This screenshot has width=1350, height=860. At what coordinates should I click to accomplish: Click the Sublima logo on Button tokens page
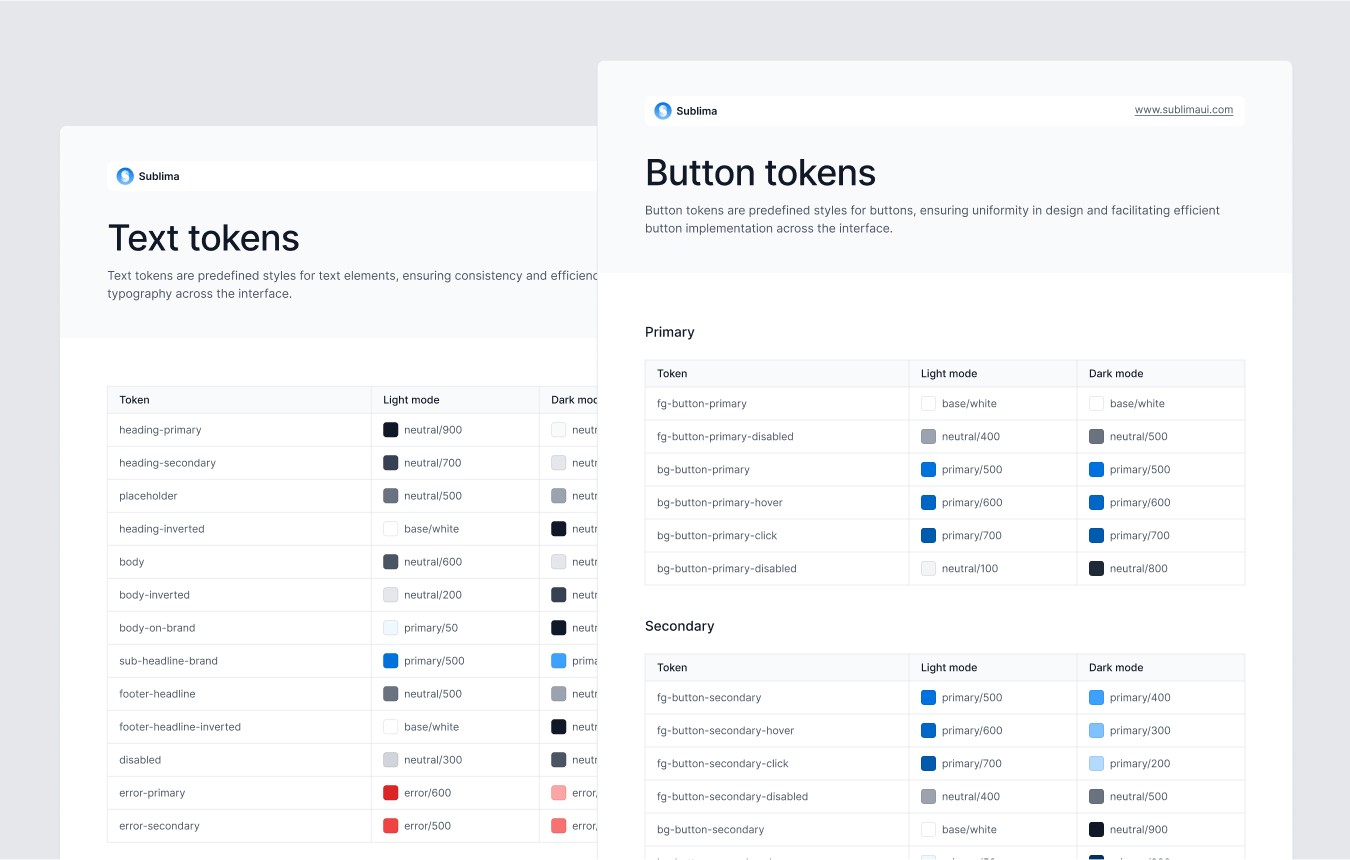tap(686, 111)
